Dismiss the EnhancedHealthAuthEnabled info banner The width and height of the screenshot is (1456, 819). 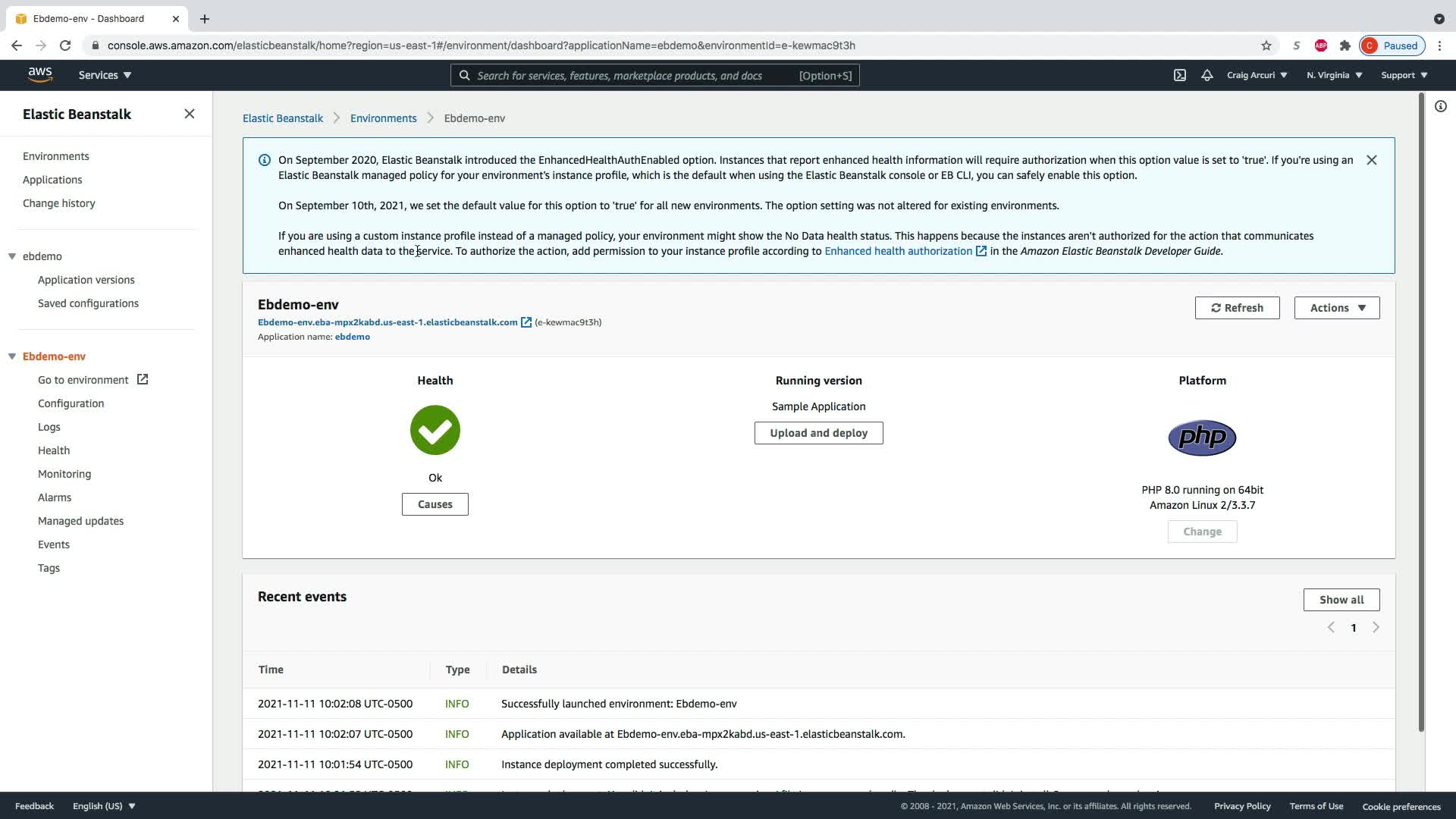point(1371,160)
